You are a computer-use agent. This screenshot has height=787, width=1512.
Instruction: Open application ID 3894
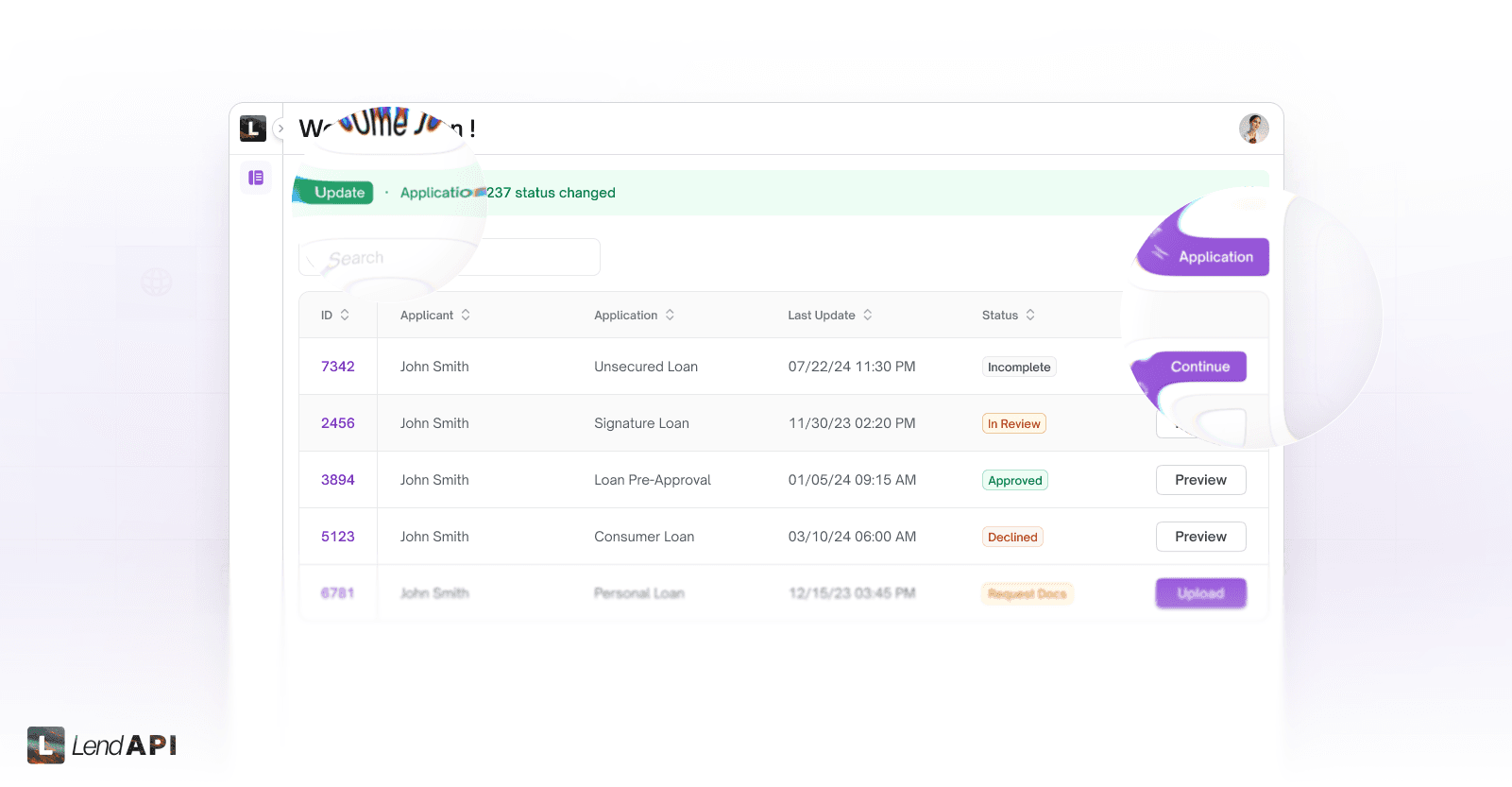pyautogui.click(x=338, y=480)
